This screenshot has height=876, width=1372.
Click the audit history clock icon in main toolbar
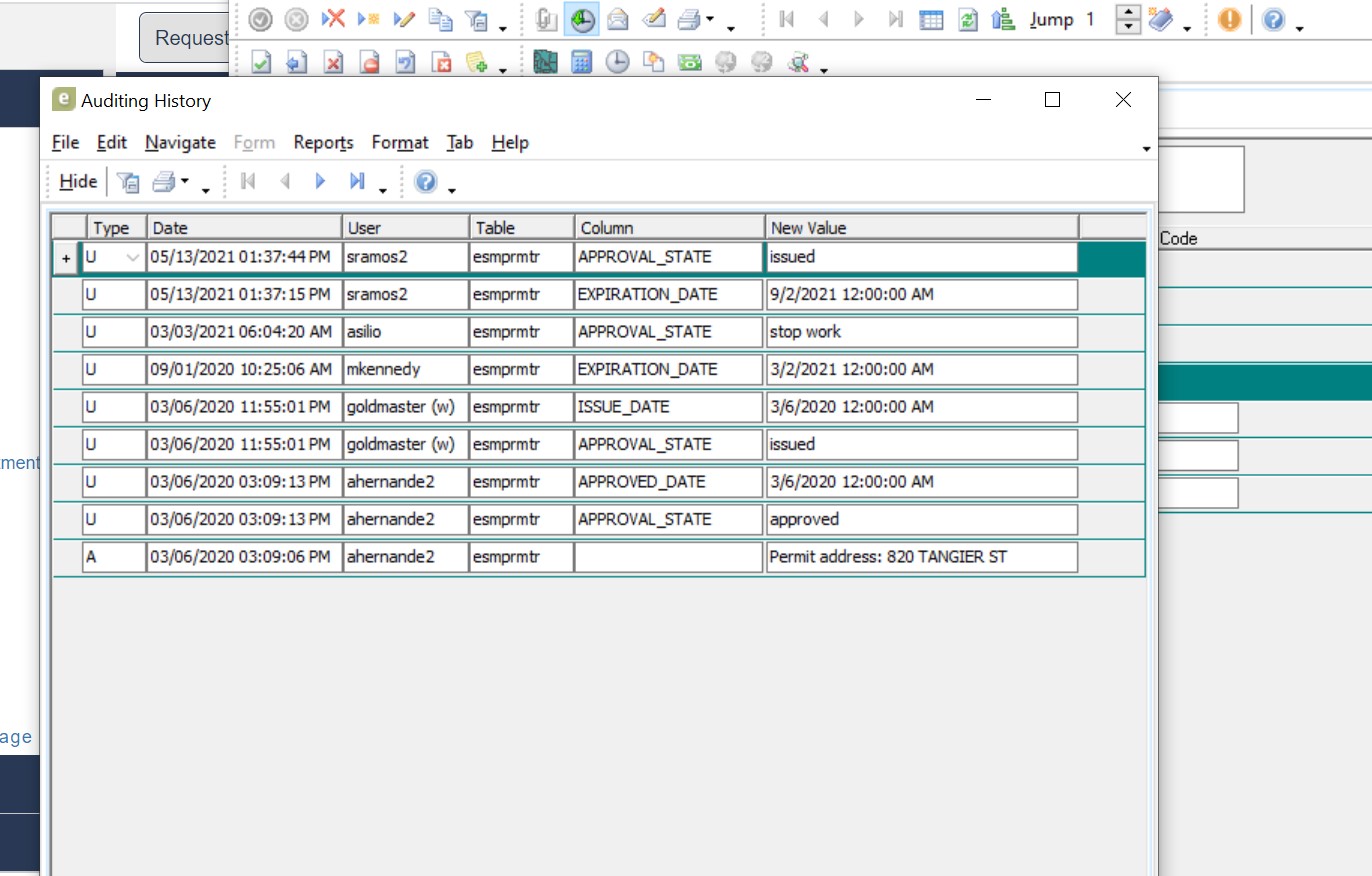pos(581,19)
